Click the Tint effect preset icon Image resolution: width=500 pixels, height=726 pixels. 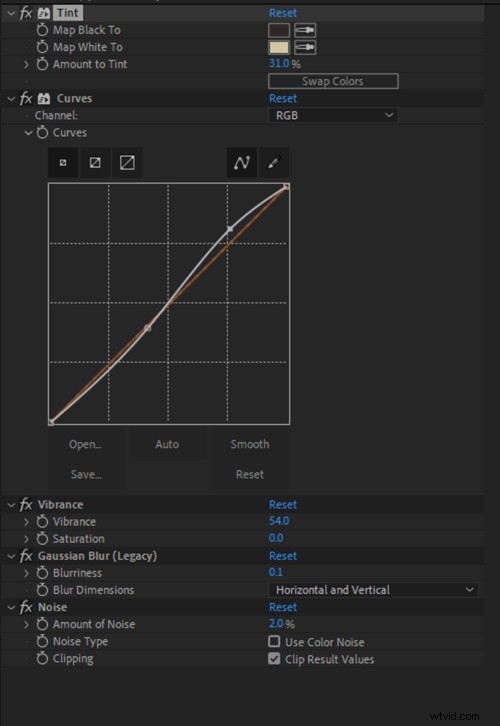click(x=44, y=13)
